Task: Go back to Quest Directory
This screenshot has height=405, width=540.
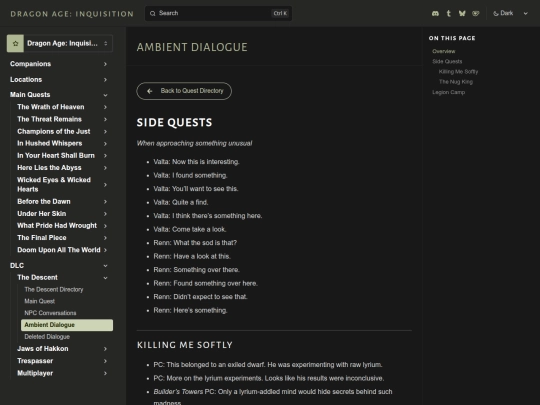Action: tap(184, 91)
